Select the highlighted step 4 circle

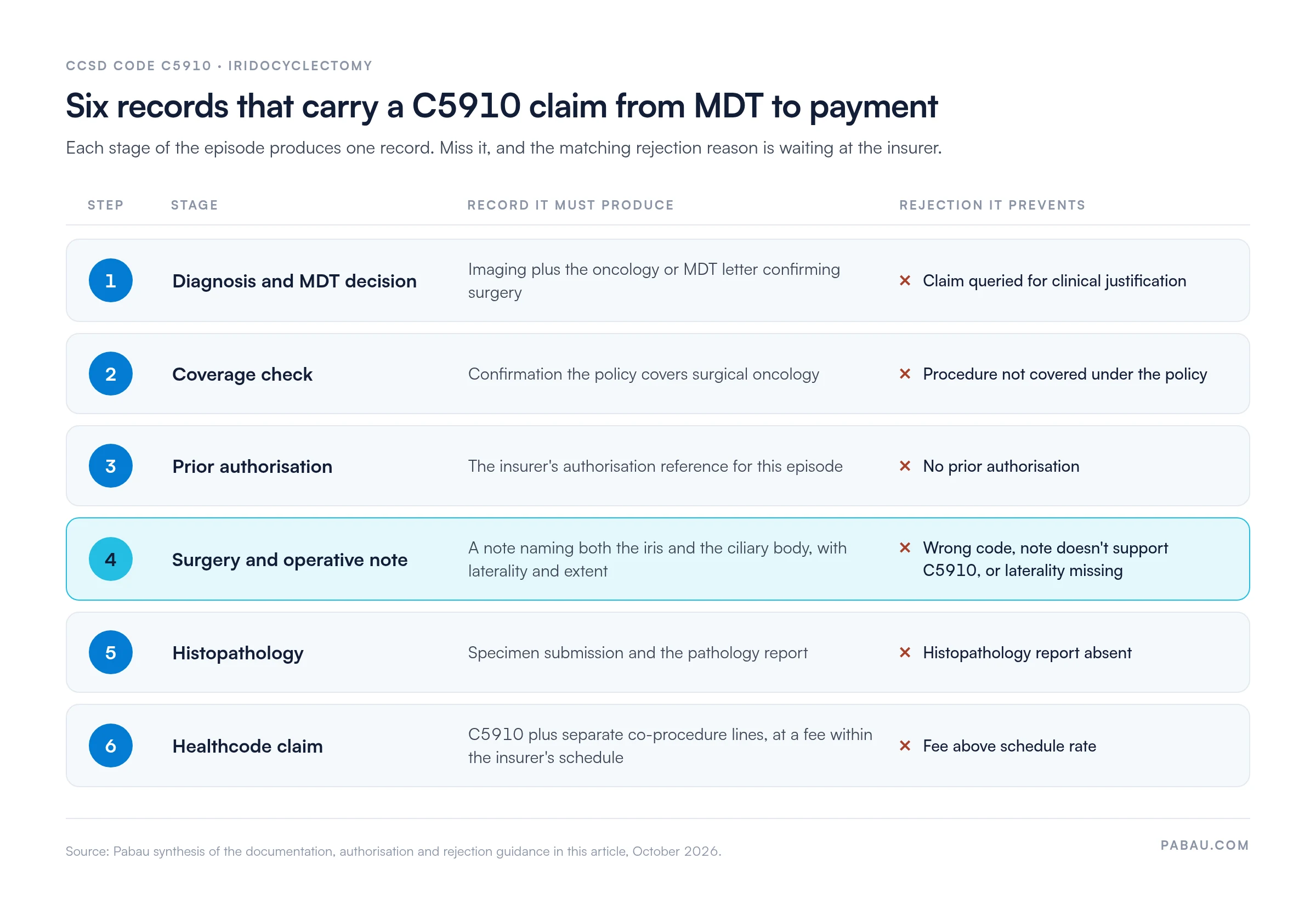click(x=111, y=559)
